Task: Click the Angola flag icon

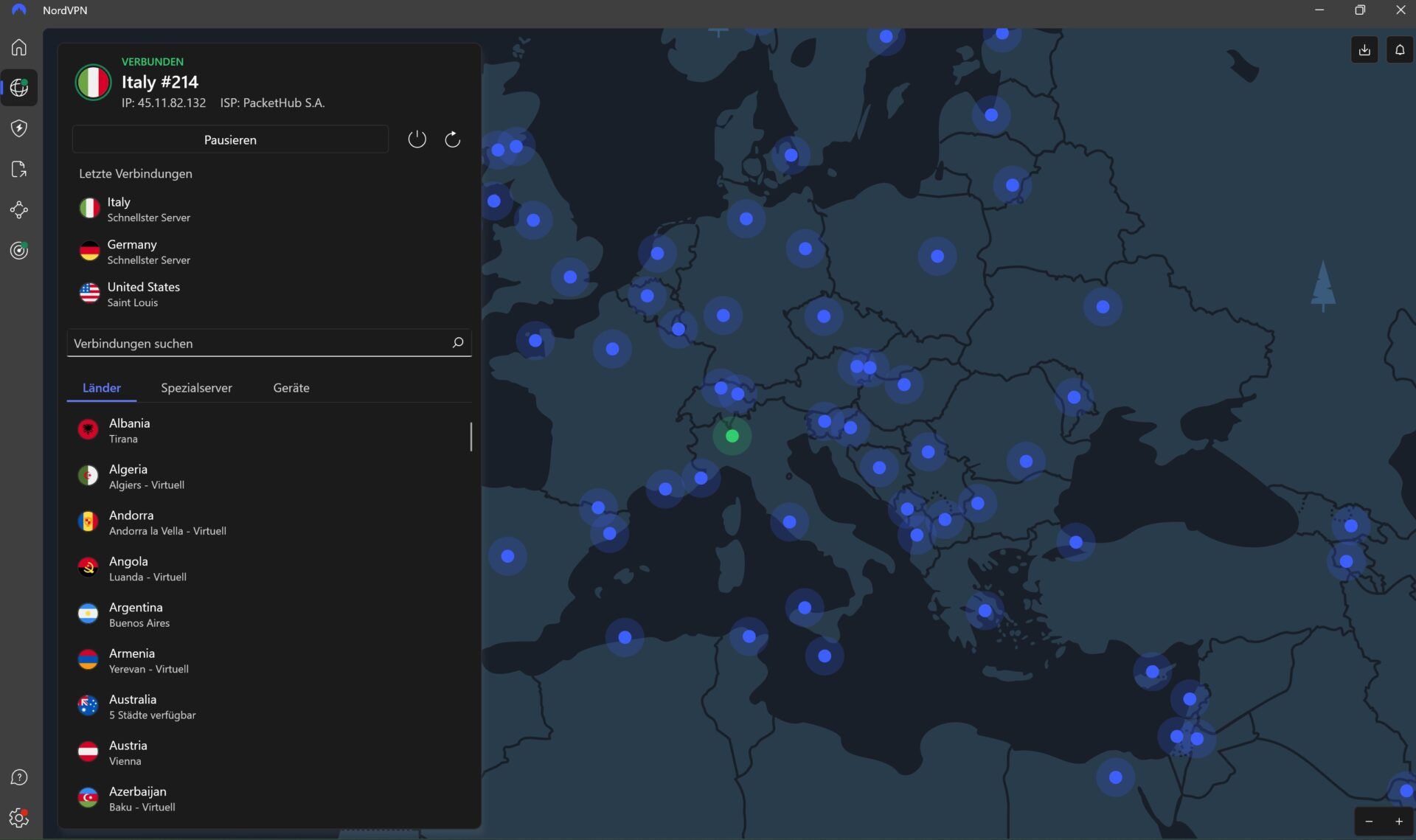Action: [x=88, y=568]
